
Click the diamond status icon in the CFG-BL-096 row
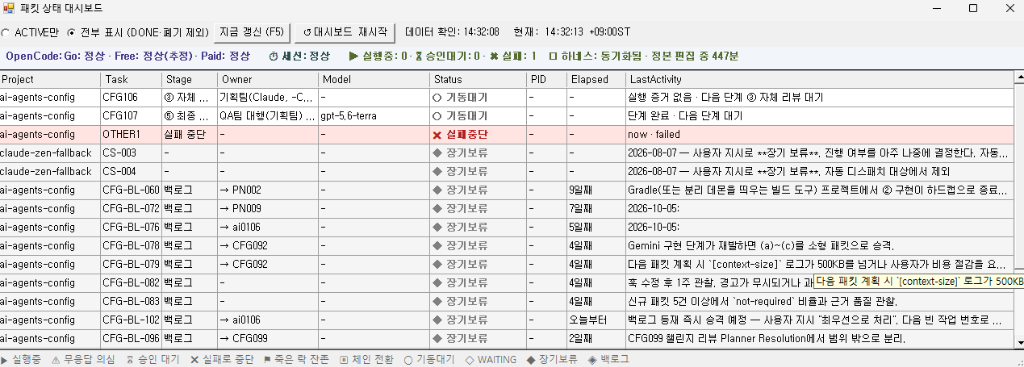coord(437,339)
